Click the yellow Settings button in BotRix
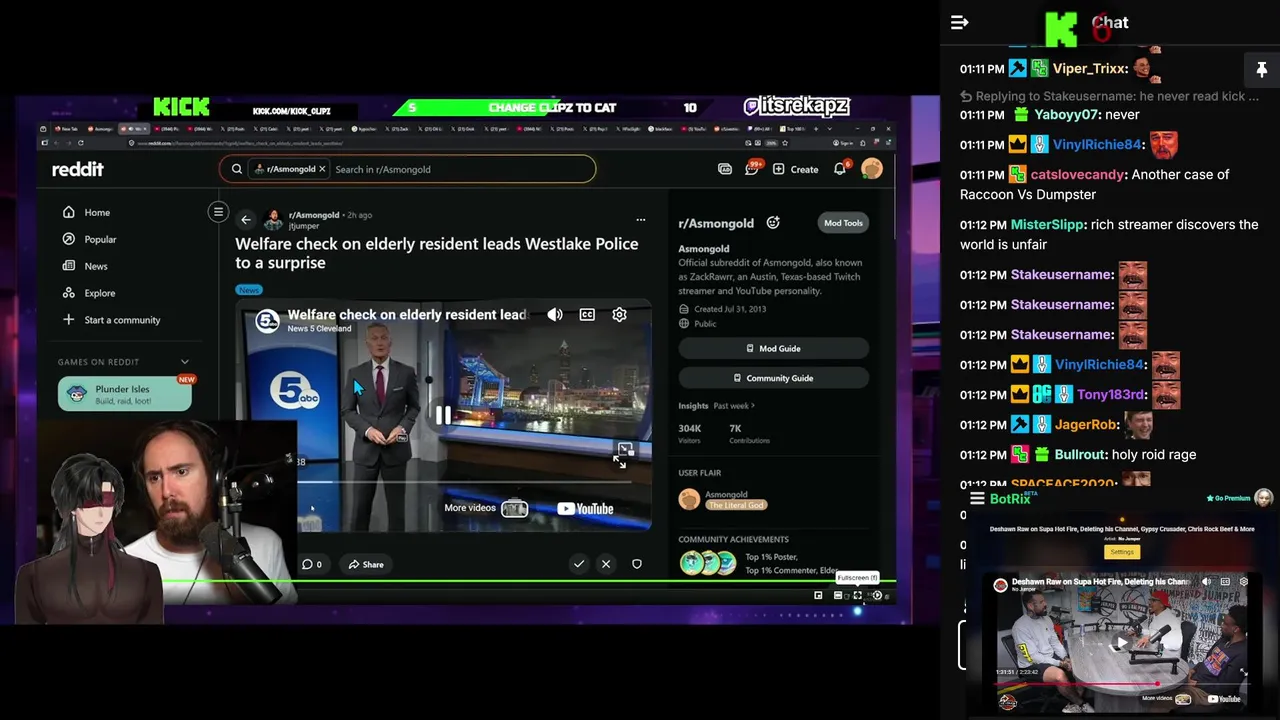The height and width of the screenshot is (720, 1280). click(1122, 552)
